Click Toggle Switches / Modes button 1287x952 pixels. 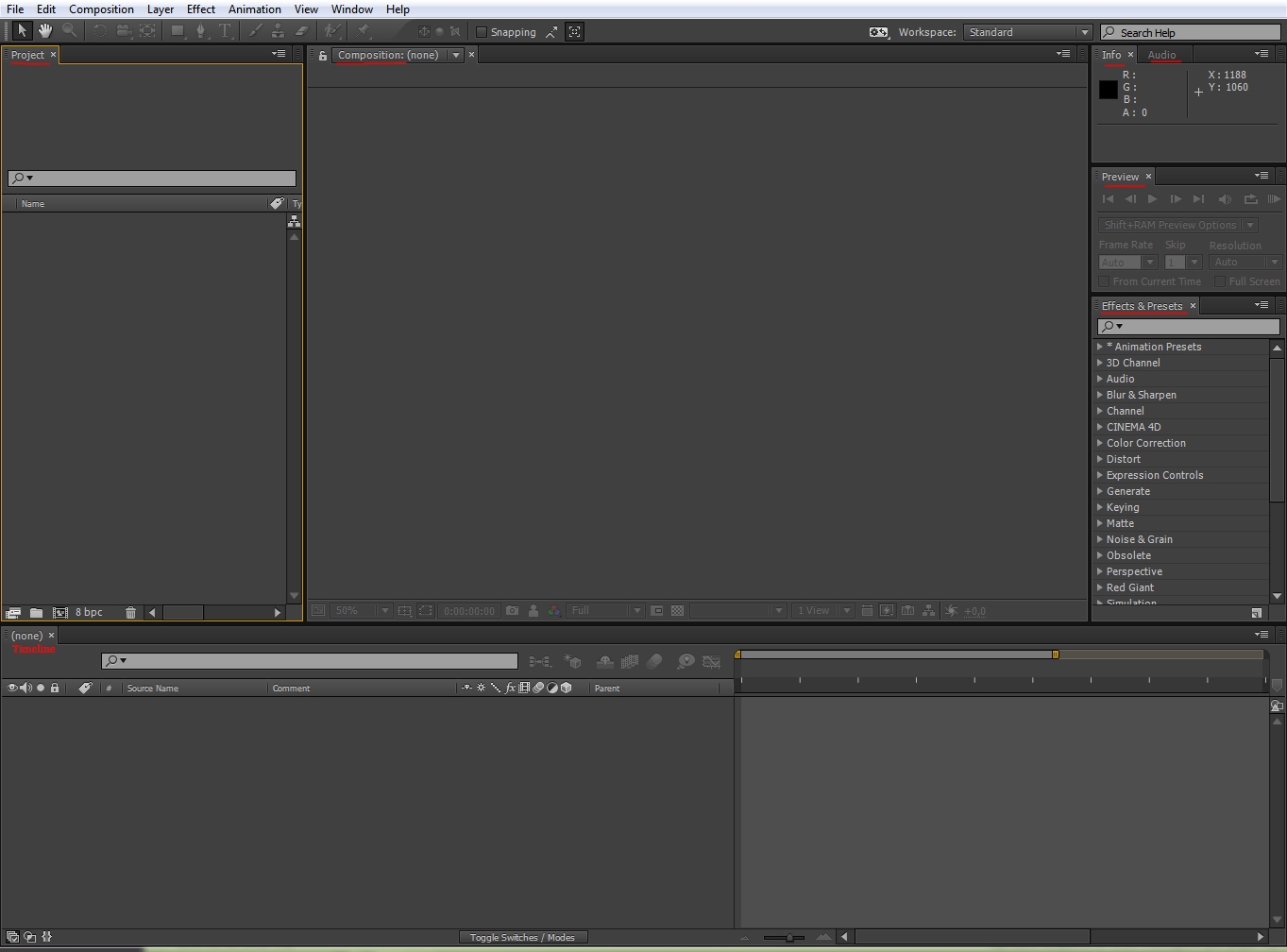(x=522, y=937)
